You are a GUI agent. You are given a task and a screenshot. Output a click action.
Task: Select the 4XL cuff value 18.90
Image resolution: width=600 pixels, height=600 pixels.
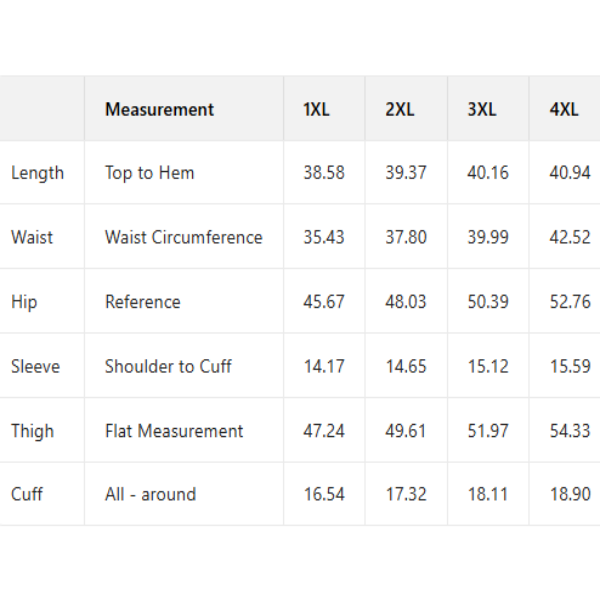pos(570,494)
